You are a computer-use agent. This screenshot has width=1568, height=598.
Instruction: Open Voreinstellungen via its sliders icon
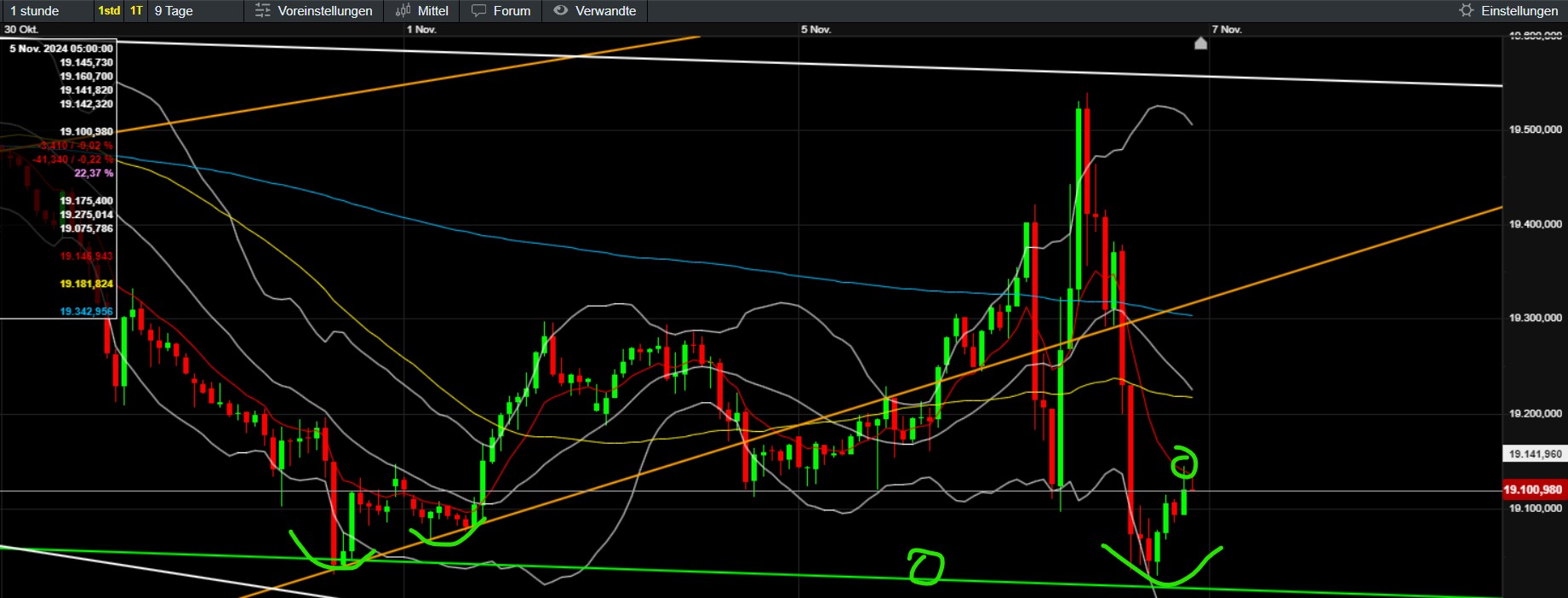[263, 10]
